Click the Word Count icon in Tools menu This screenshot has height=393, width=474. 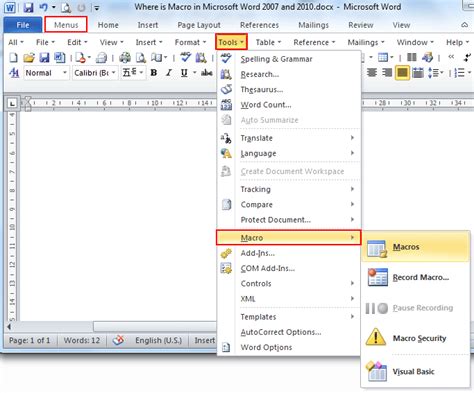(226, 105)
